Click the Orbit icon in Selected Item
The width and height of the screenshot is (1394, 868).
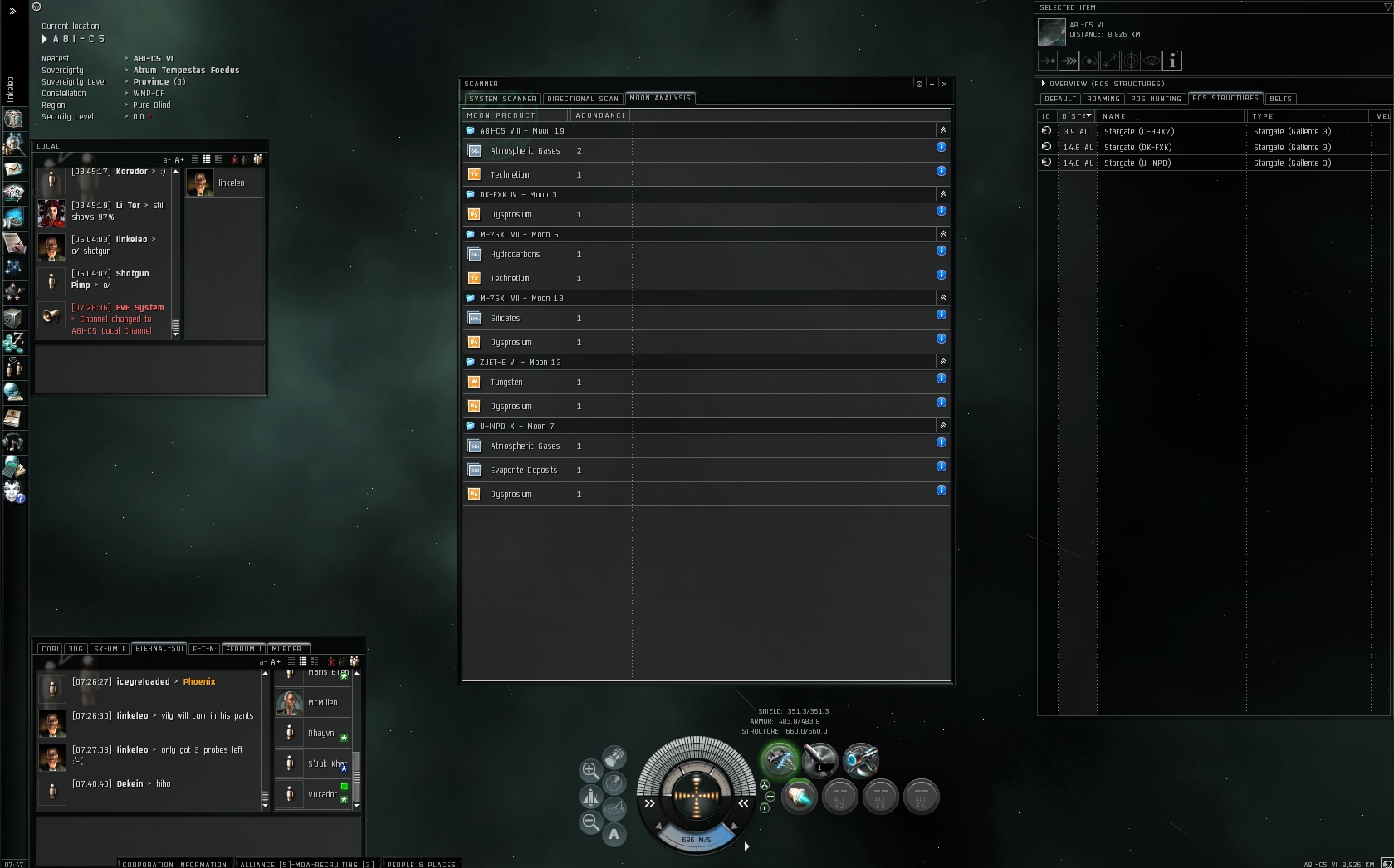point(1089,61)
